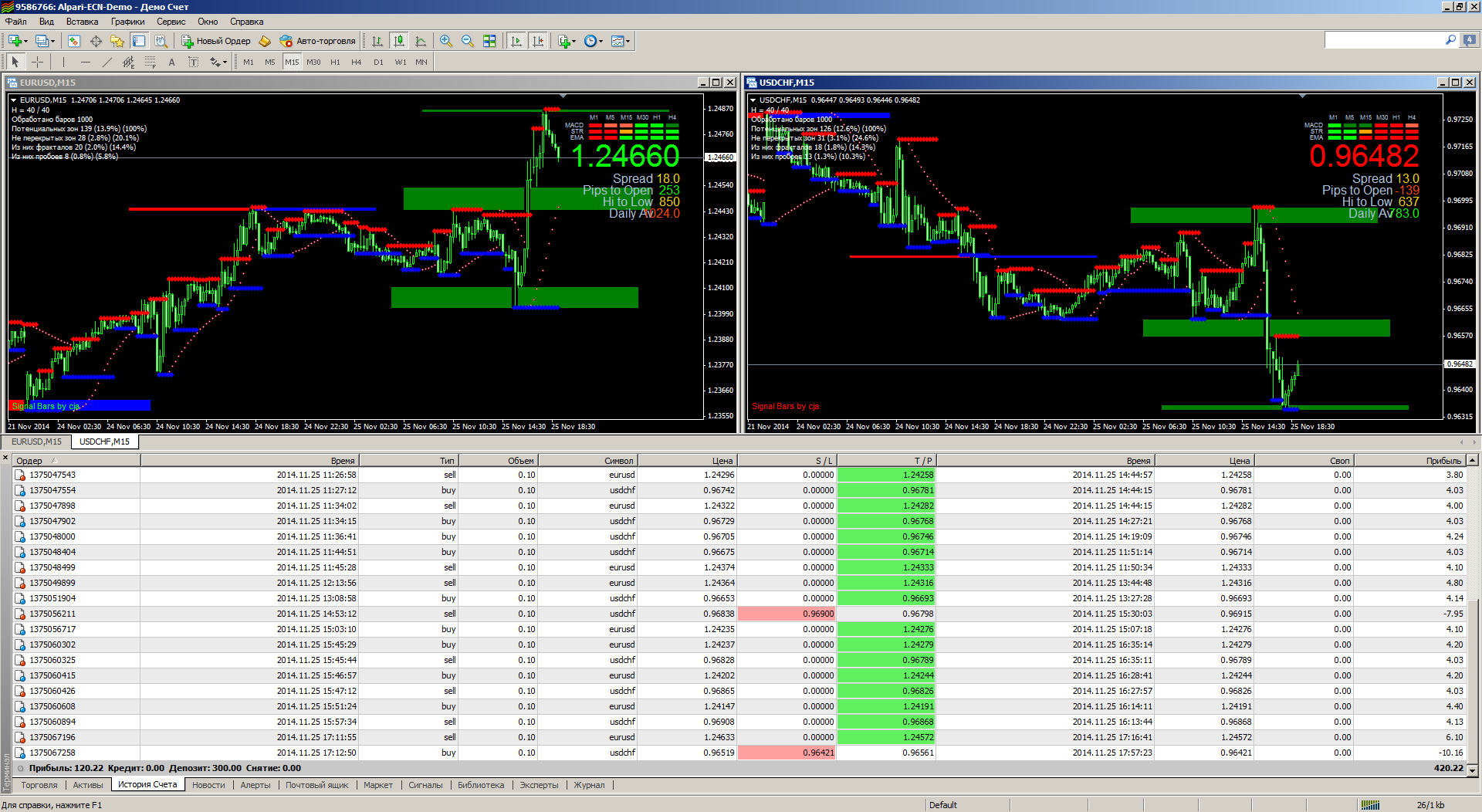Expand the chart profiles dropdown
The width and height of the screenshot is (1482, 812).
coord(45,41)
